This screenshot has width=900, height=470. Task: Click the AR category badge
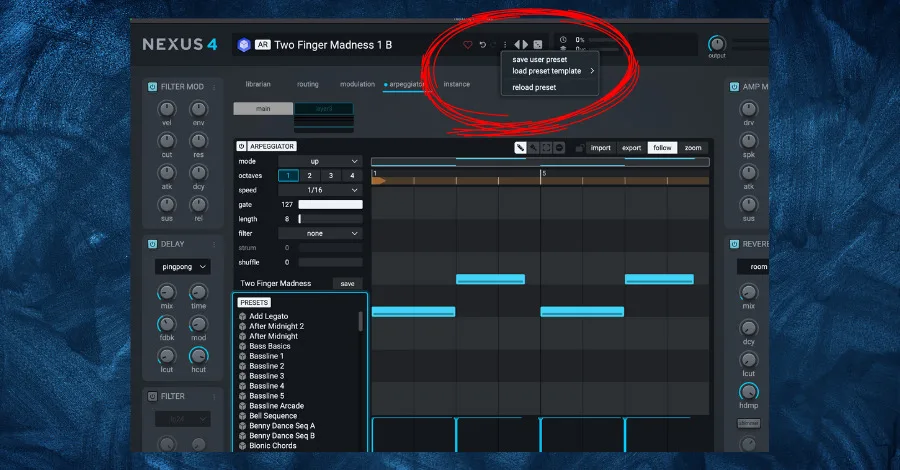(x=262, y=45)
